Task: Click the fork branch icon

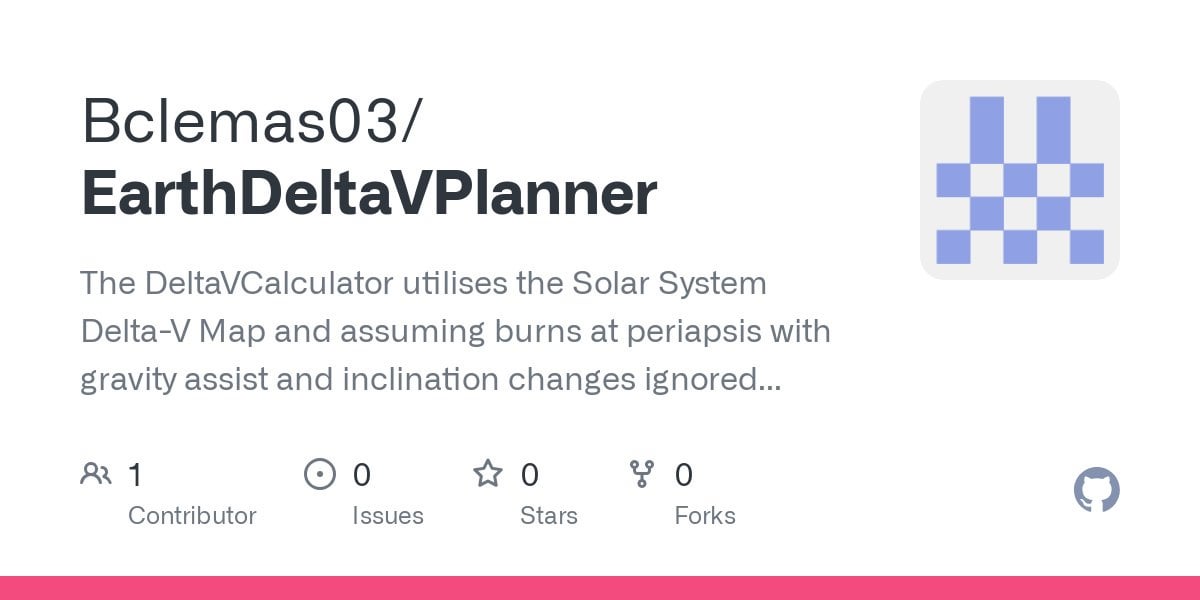Action: click(x=642, y=474)
